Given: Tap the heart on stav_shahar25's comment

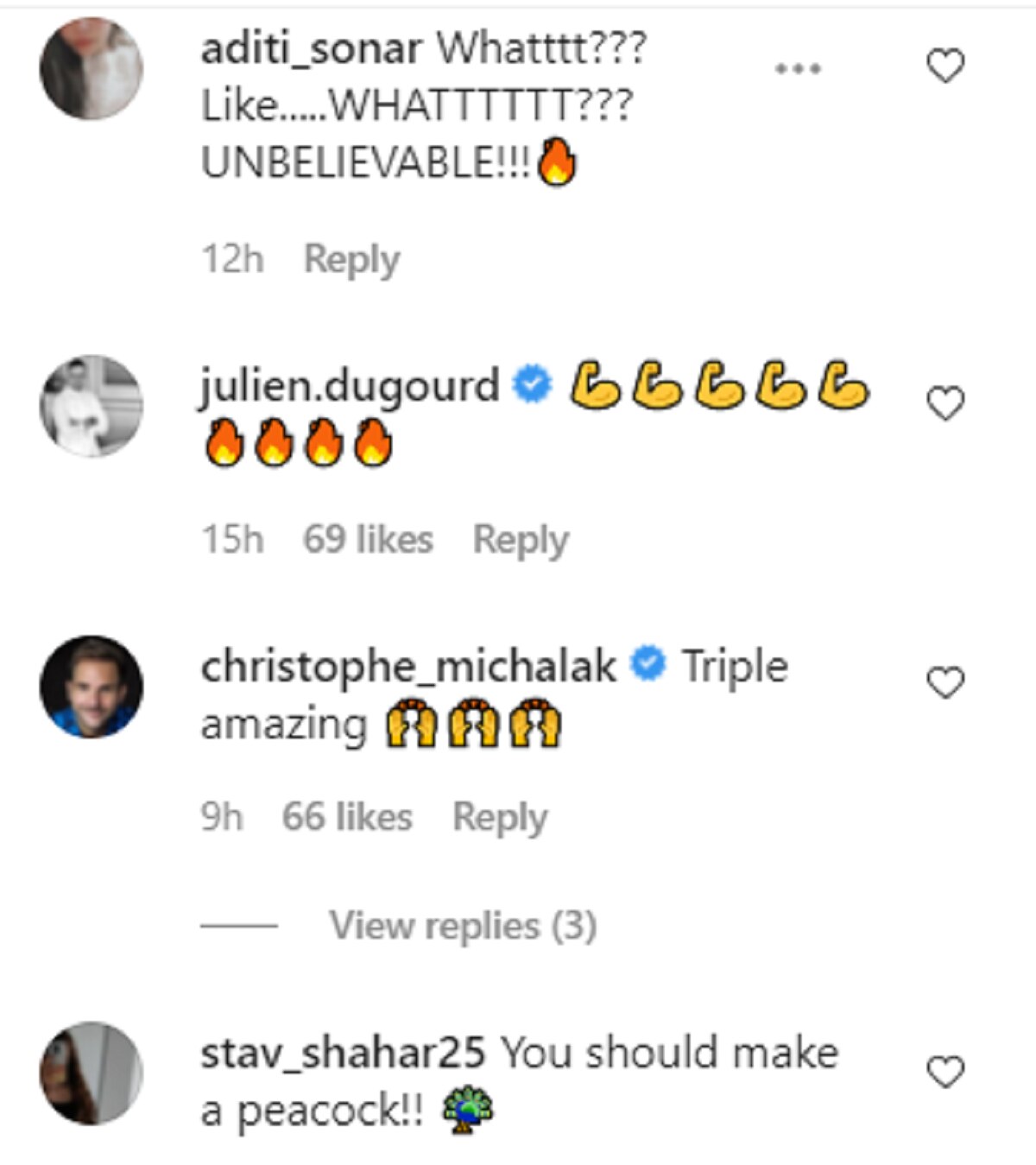Looking at the screenshot, I should (944, 1072).
